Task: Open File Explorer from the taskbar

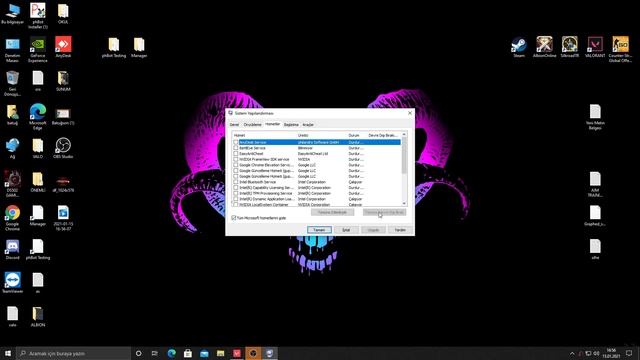Action: tap(220, 353)
